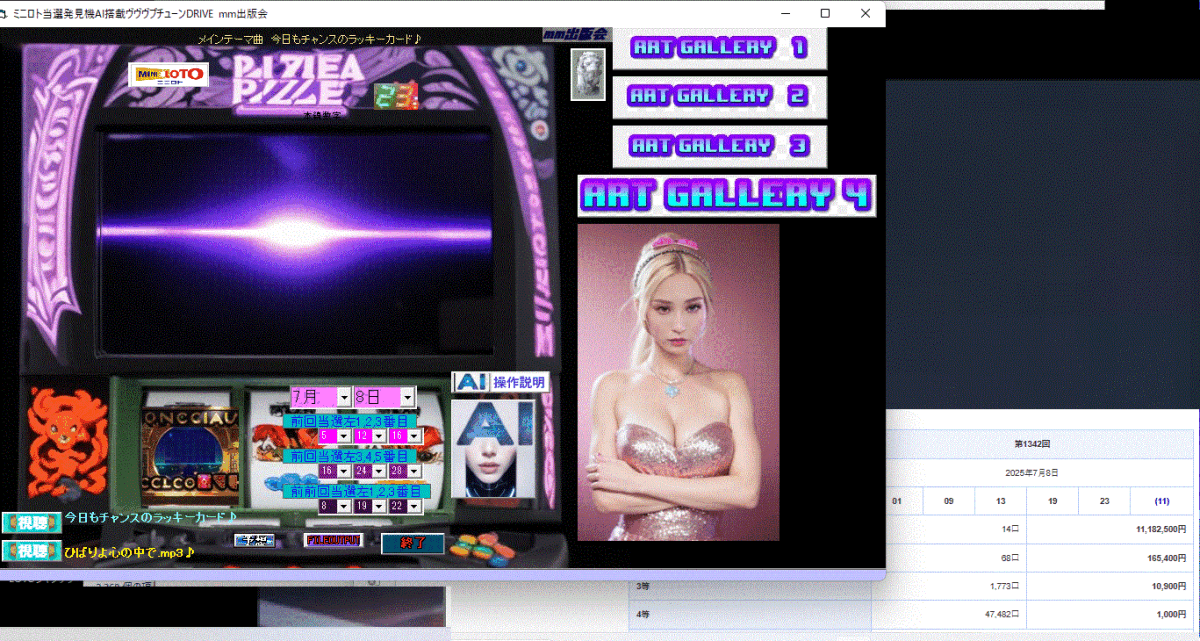The image size is (1200, 641).
Task: Click number 09 cell in background table
Action: 947,501
